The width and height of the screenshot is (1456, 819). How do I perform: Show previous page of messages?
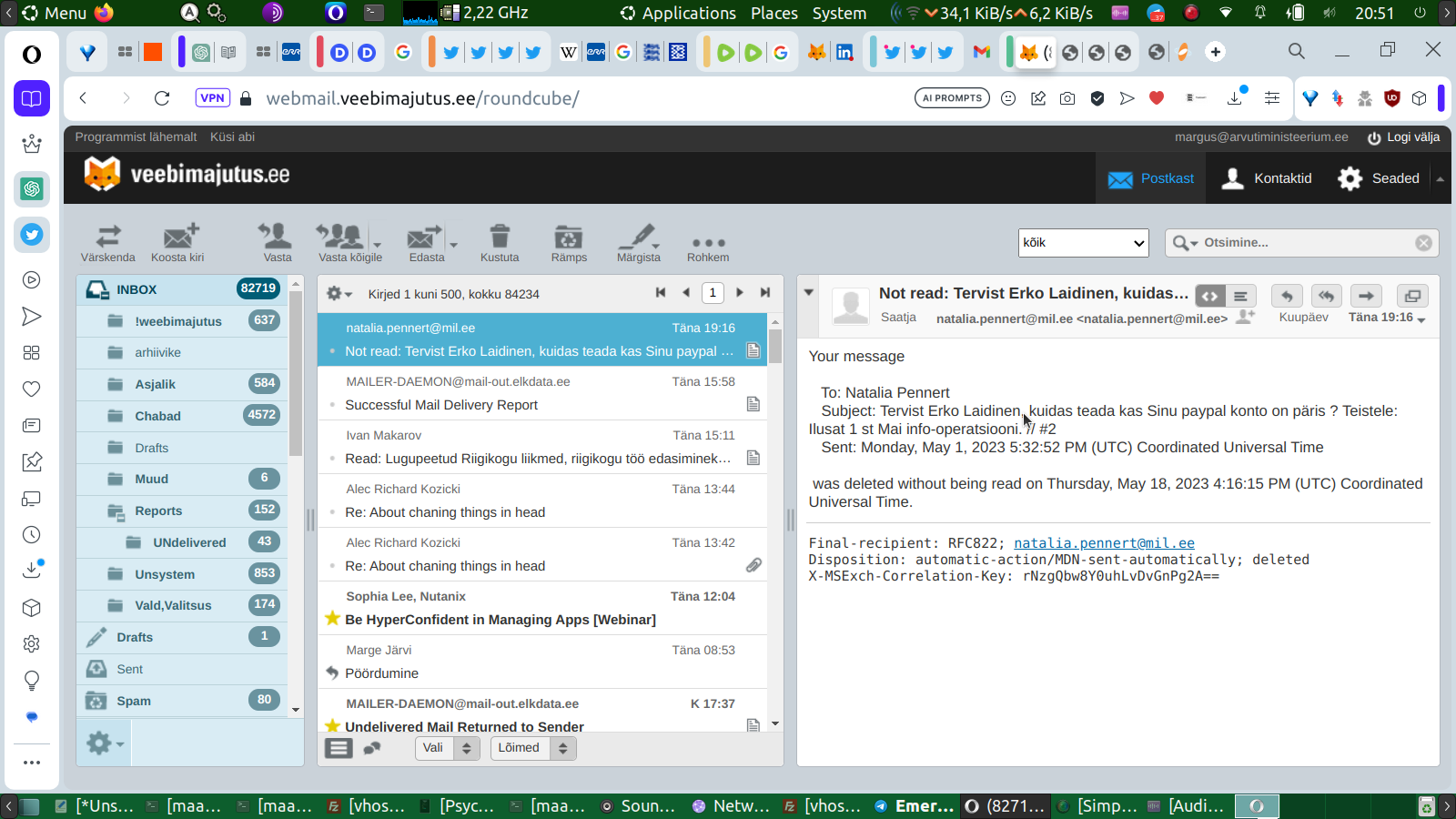(686, 293)
